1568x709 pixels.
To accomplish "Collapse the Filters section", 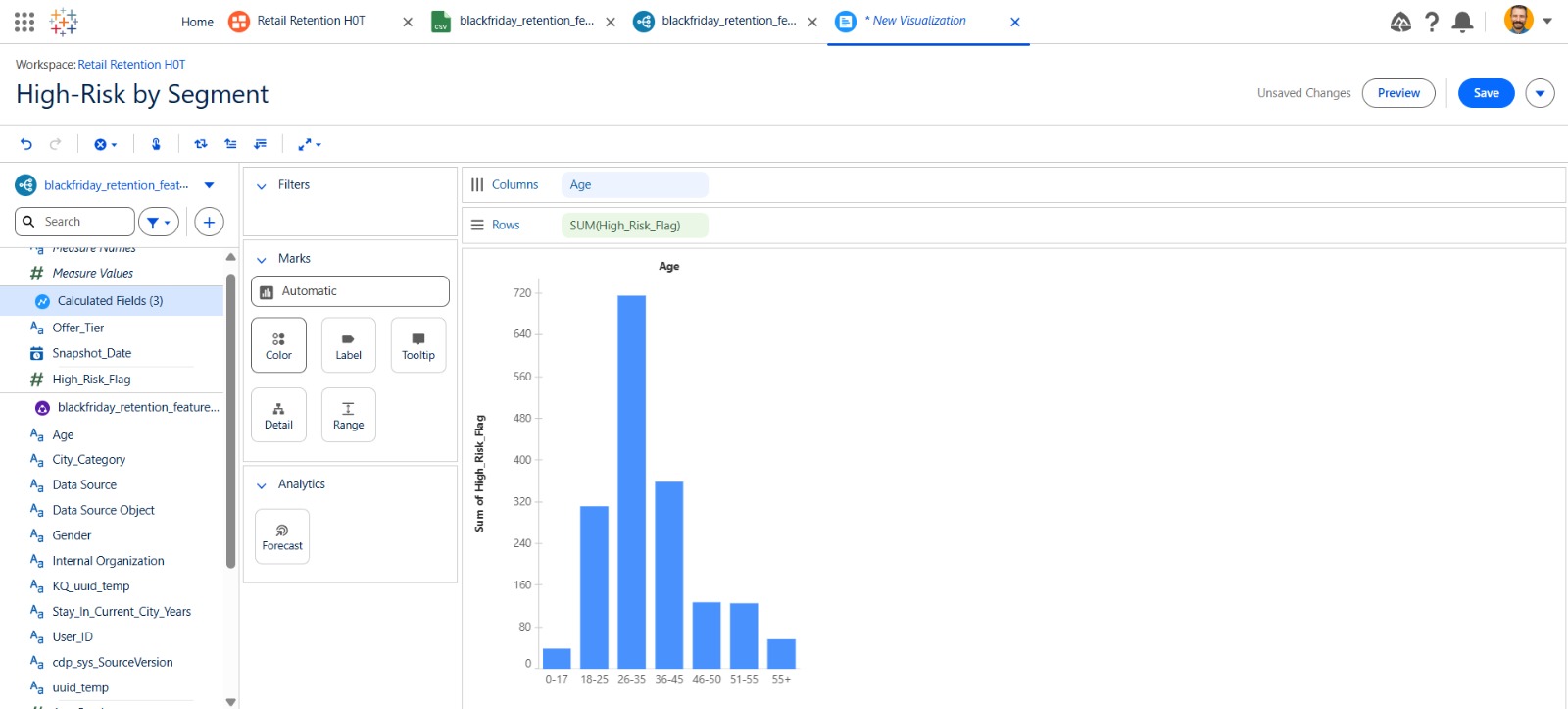I will coord(262,185).
